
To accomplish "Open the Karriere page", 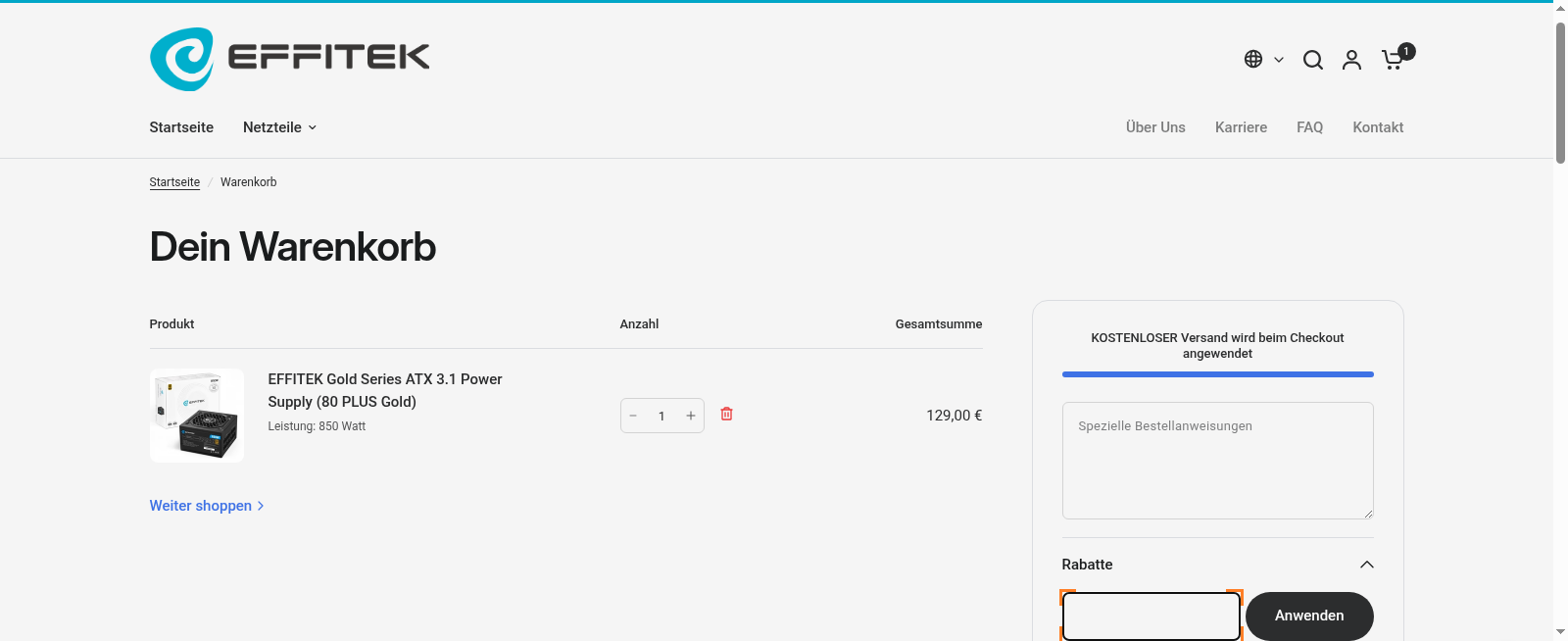I will click(1241, 127).
